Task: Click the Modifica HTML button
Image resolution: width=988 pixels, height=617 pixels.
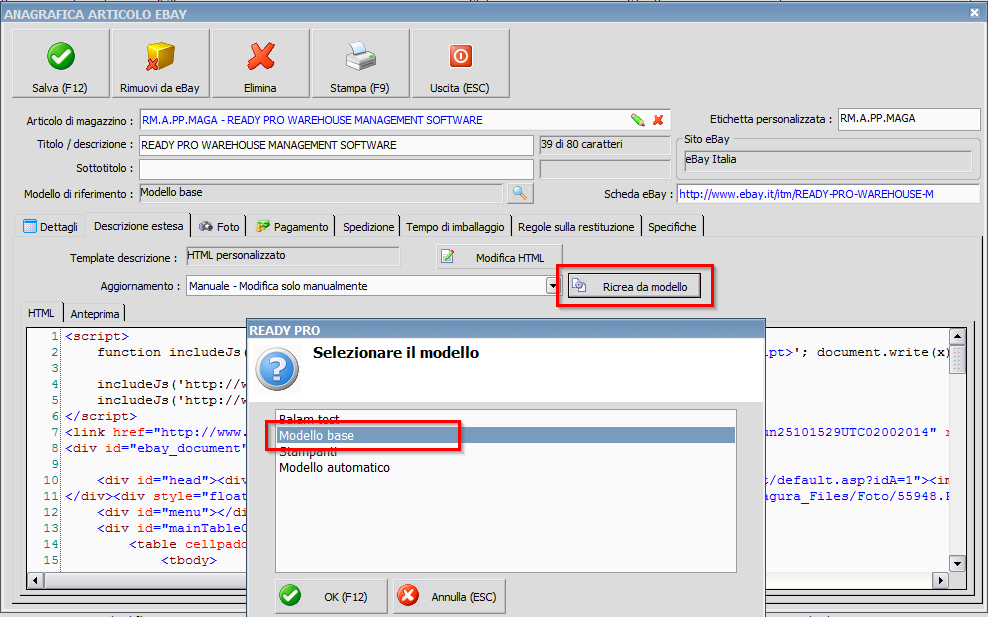Action: point(499,257)
